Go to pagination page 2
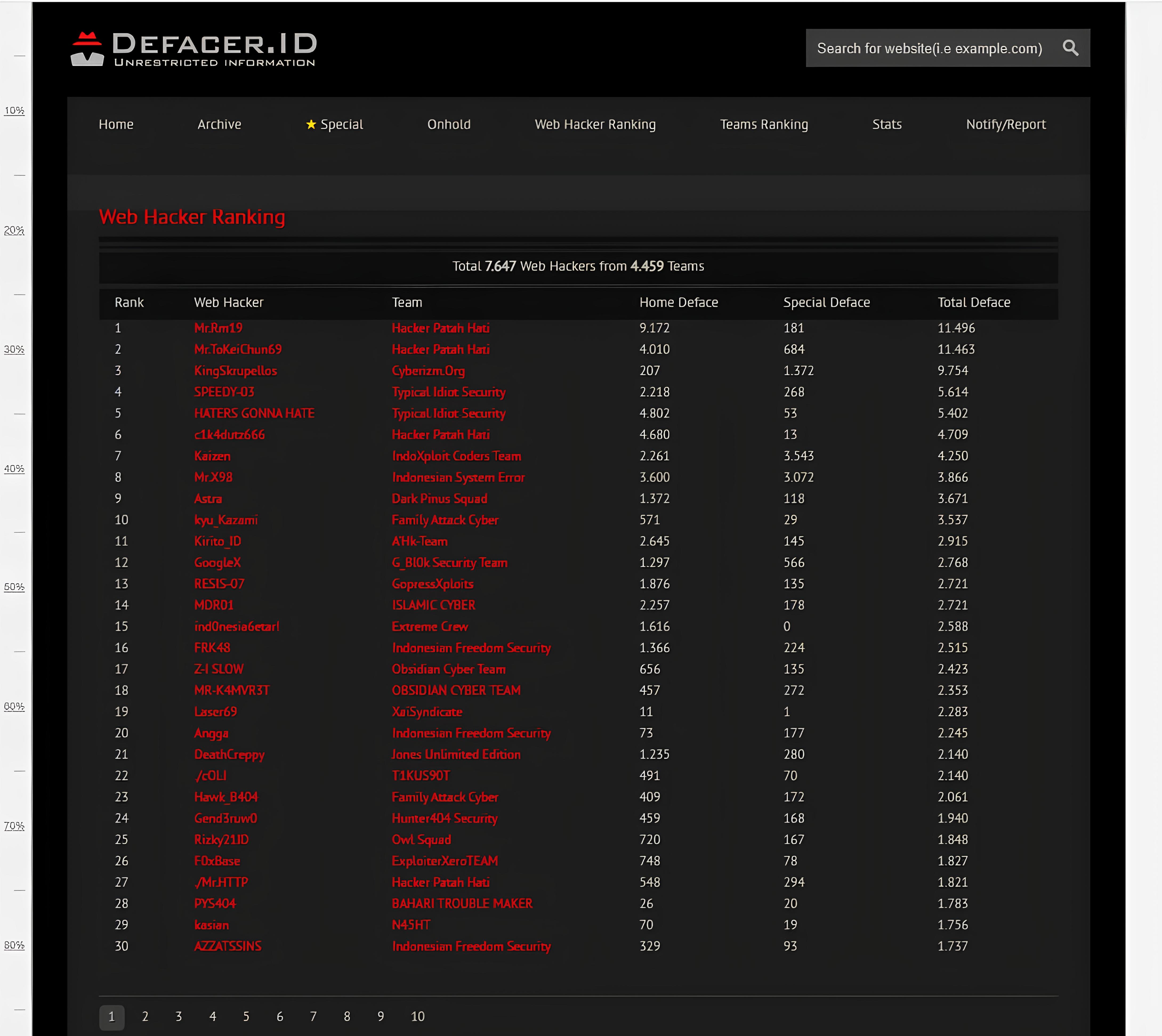The width and height of the screenshot is (1162, 1036). click(145, 1016)
